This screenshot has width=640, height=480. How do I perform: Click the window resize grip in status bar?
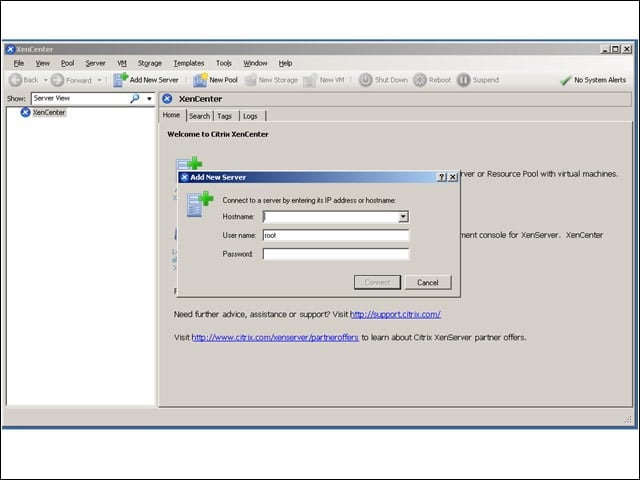tap(628, 420)
